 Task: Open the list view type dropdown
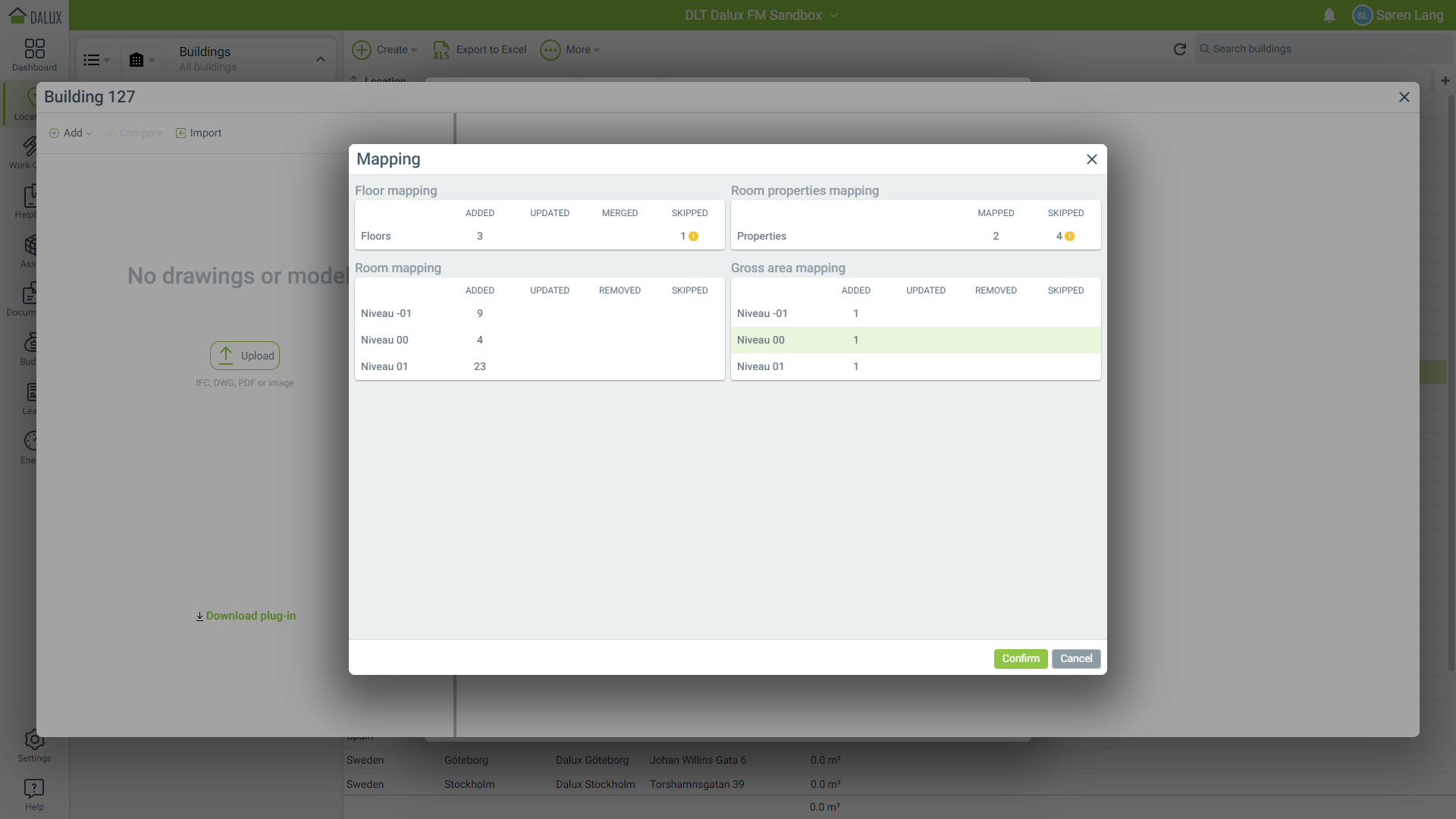click(96, 60)
